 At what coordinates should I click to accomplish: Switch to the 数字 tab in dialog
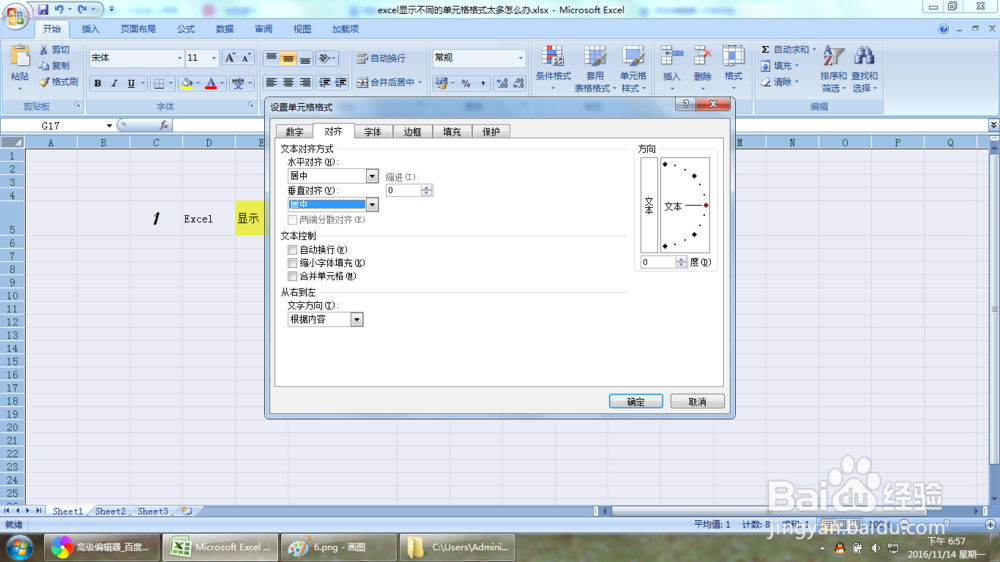pos(294,132)
